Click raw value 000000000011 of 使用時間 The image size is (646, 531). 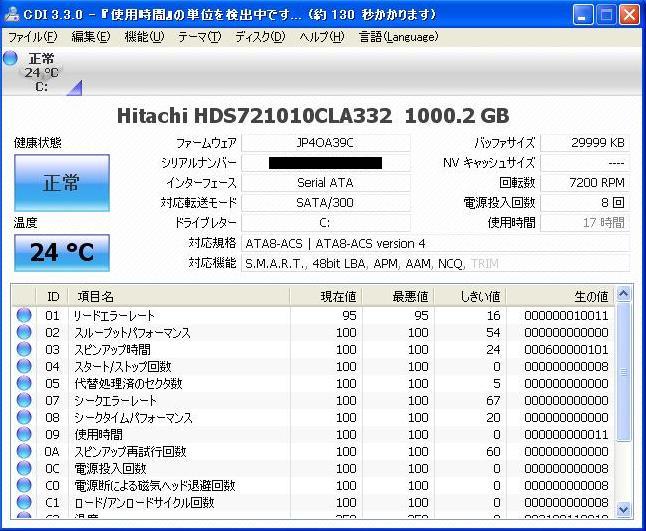tap(566, 434)
